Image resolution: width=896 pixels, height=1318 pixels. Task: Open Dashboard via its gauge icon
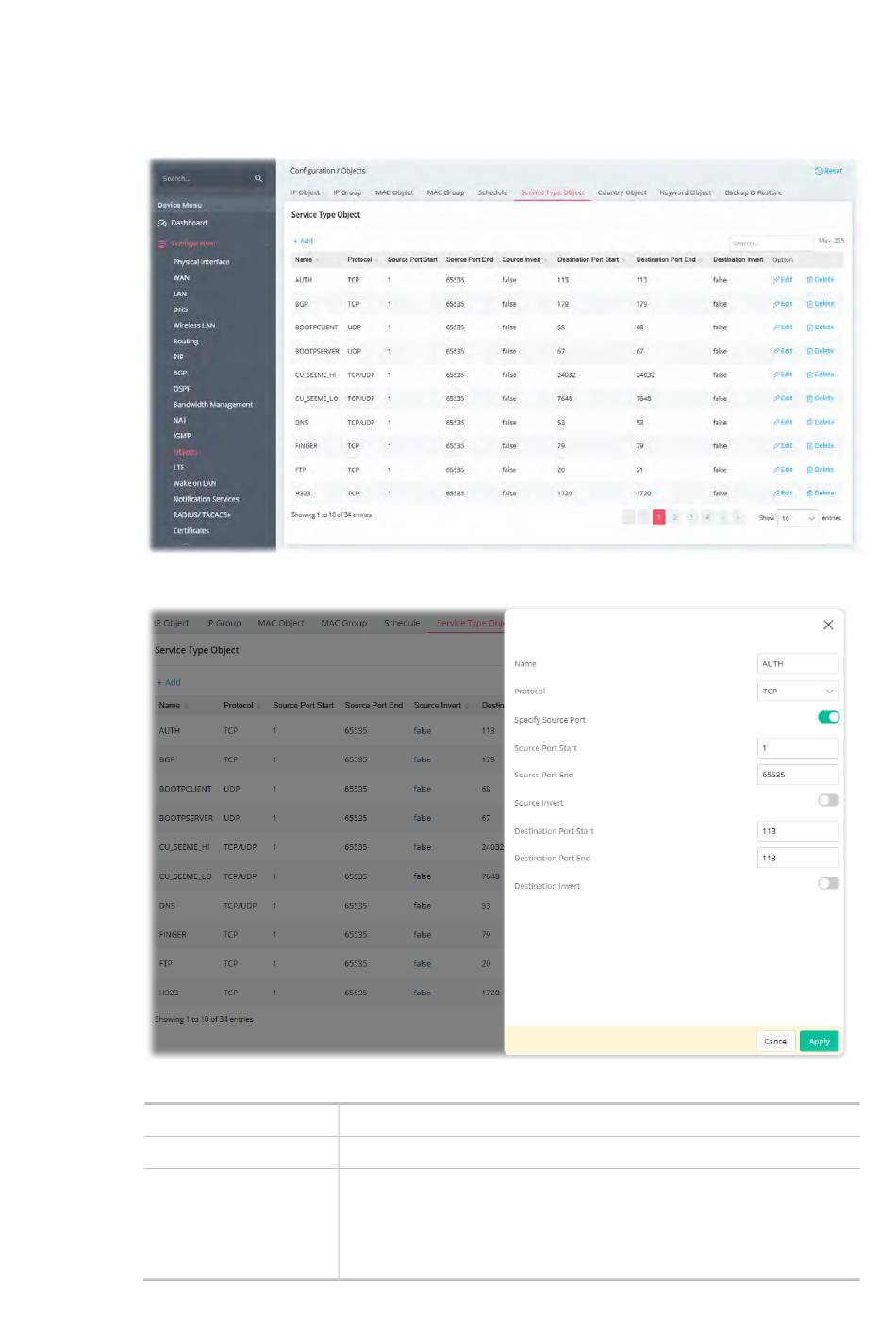click(x=162, y=223)
